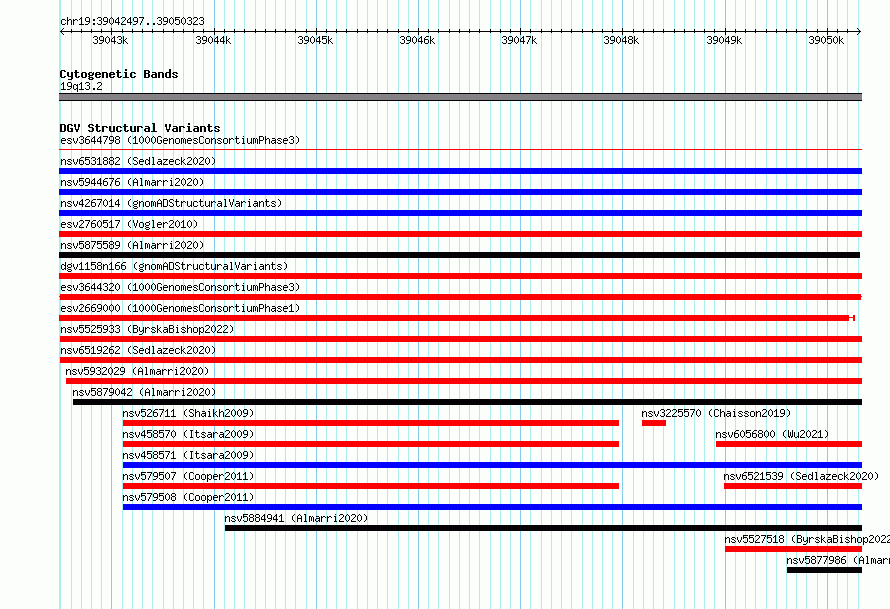
Task: Select the nsv5884941 Almarri2020 label
Action: click(x=296, y=518)
